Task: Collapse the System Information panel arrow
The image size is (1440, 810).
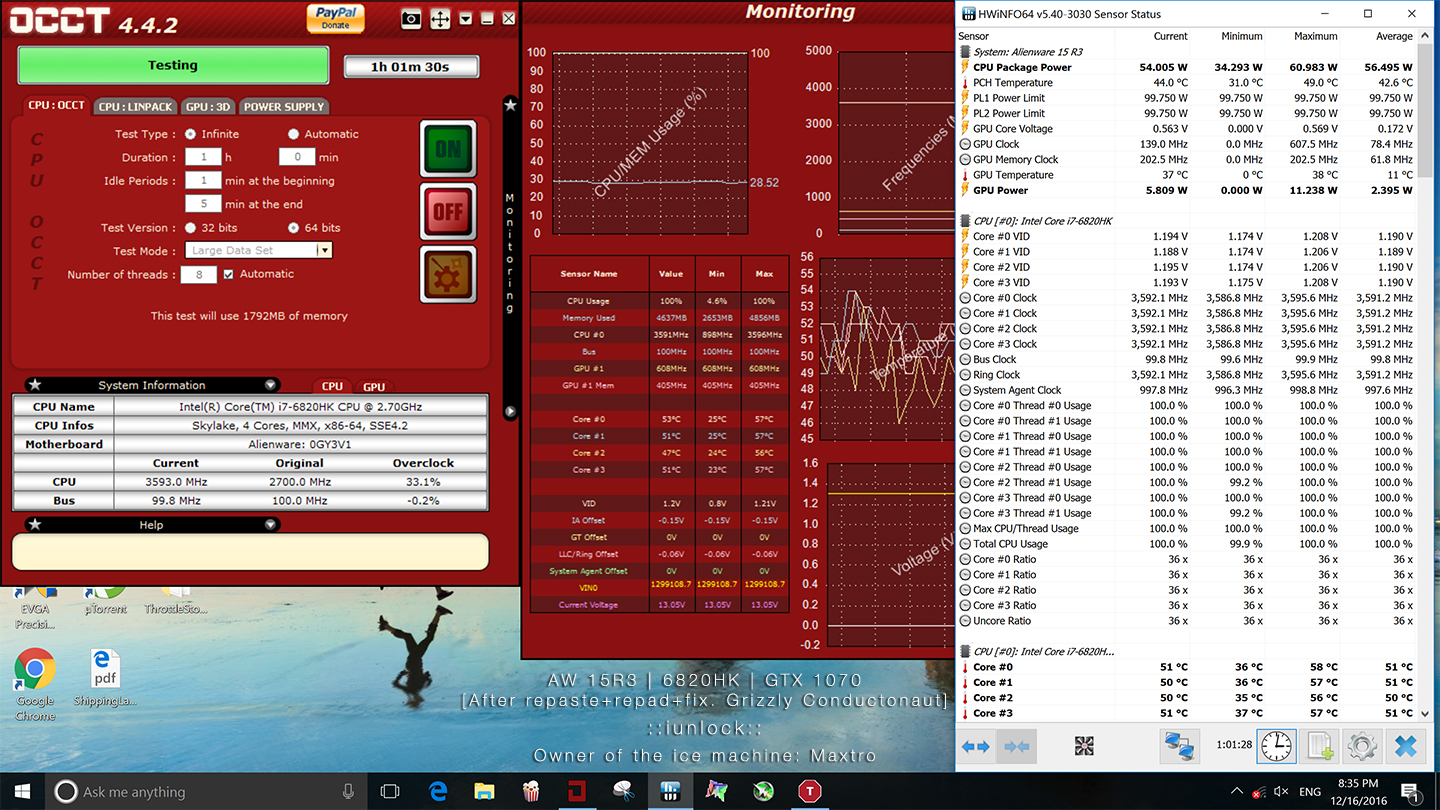Action: 270,385
